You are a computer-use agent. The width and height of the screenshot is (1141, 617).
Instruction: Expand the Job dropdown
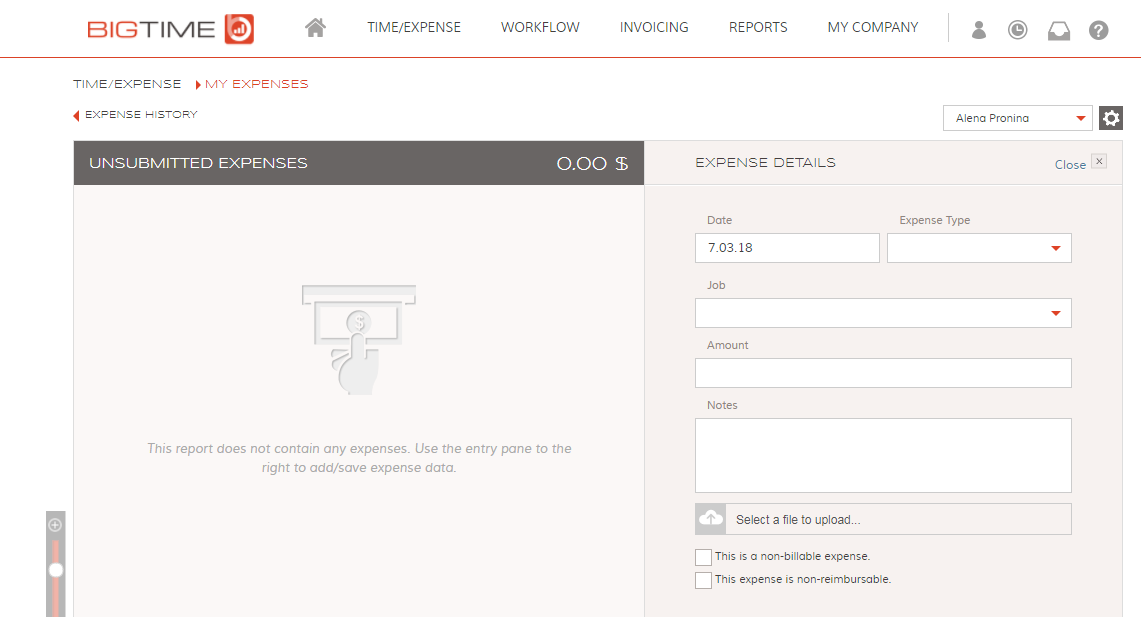[883, 313]
